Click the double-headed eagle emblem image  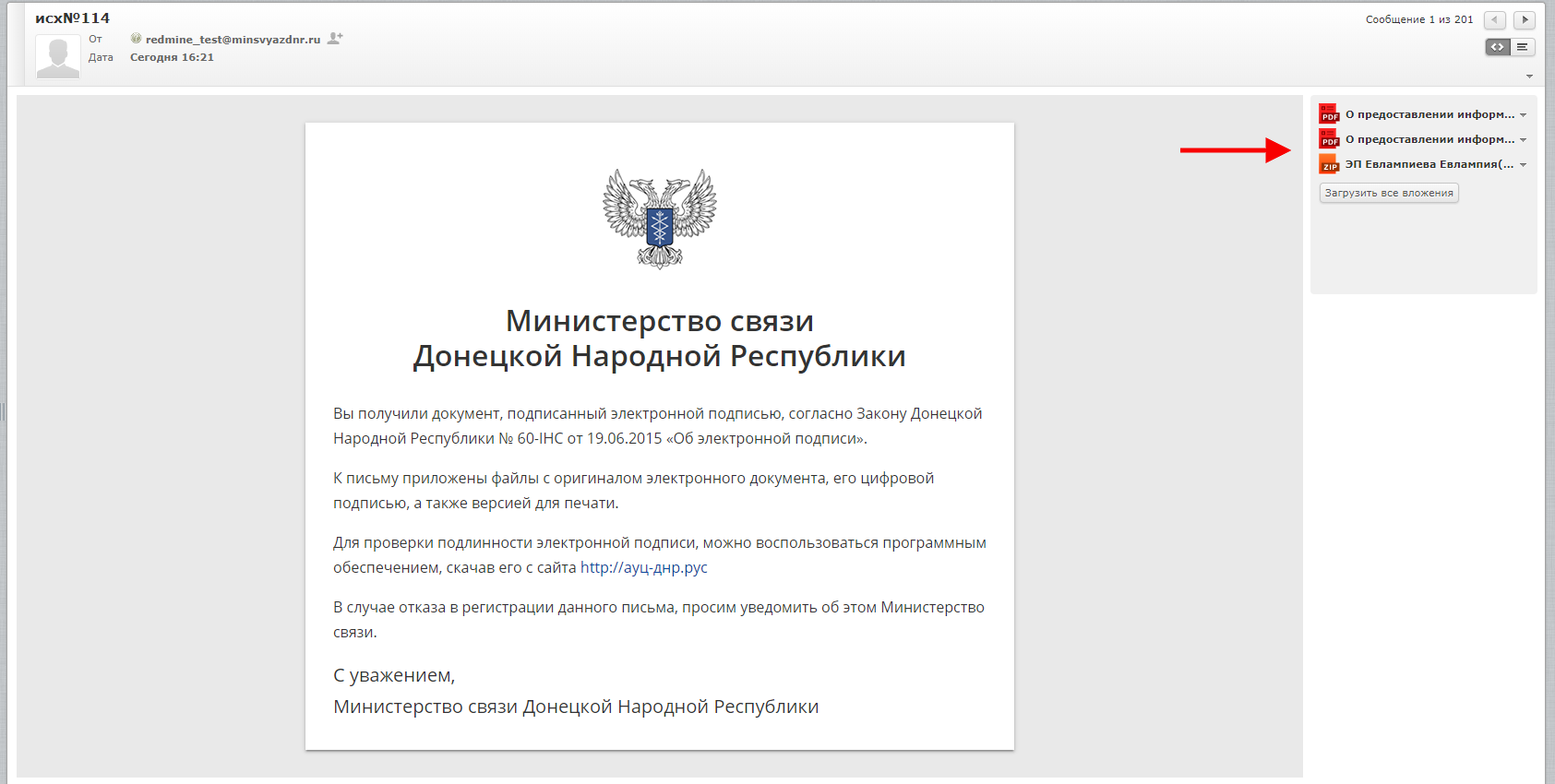coord(660,219)
